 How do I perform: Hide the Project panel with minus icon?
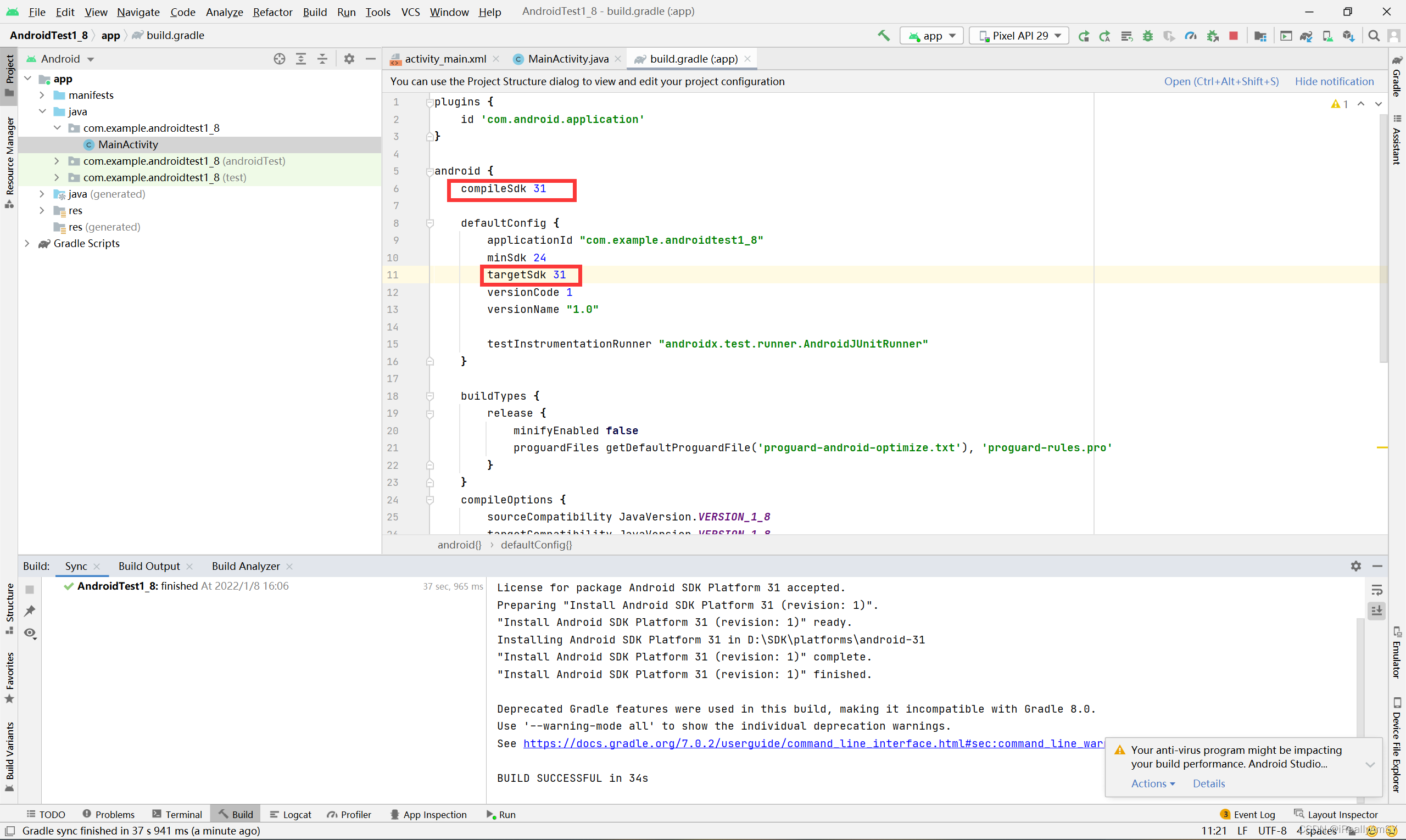tap(371, 59)
